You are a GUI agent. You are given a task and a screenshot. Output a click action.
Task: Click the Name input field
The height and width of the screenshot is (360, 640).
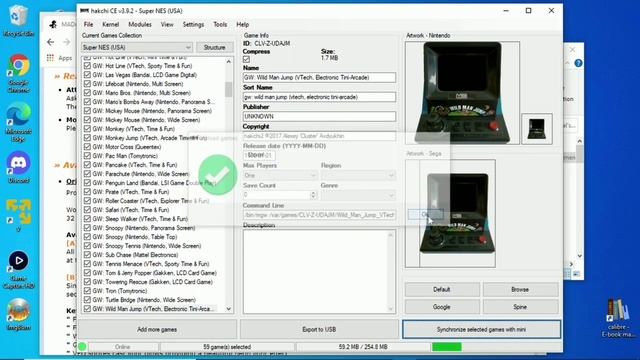(x=319, y=78)
